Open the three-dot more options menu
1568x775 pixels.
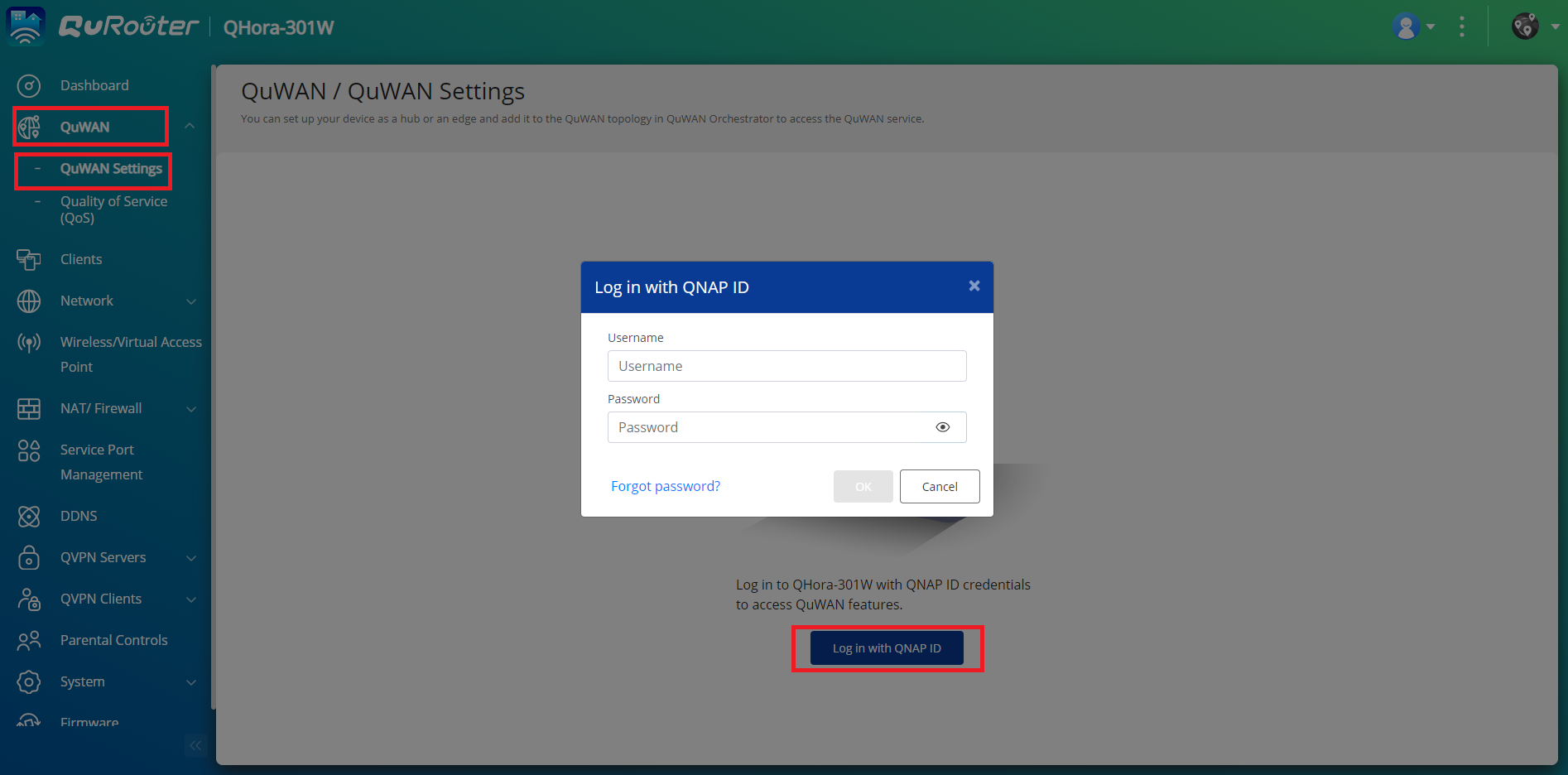1462,26
